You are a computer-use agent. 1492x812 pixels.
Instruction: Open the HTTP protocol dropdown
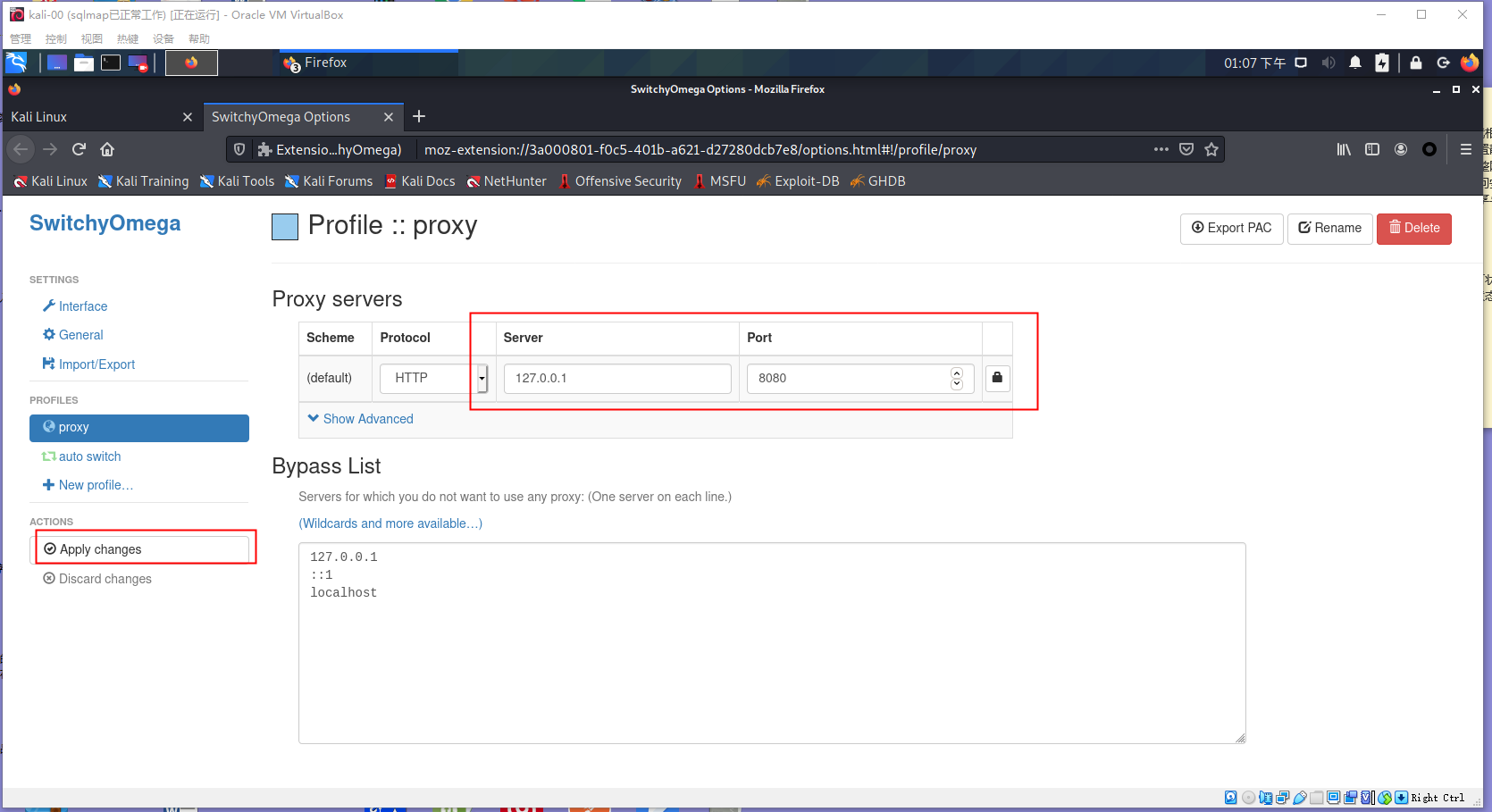434,379
